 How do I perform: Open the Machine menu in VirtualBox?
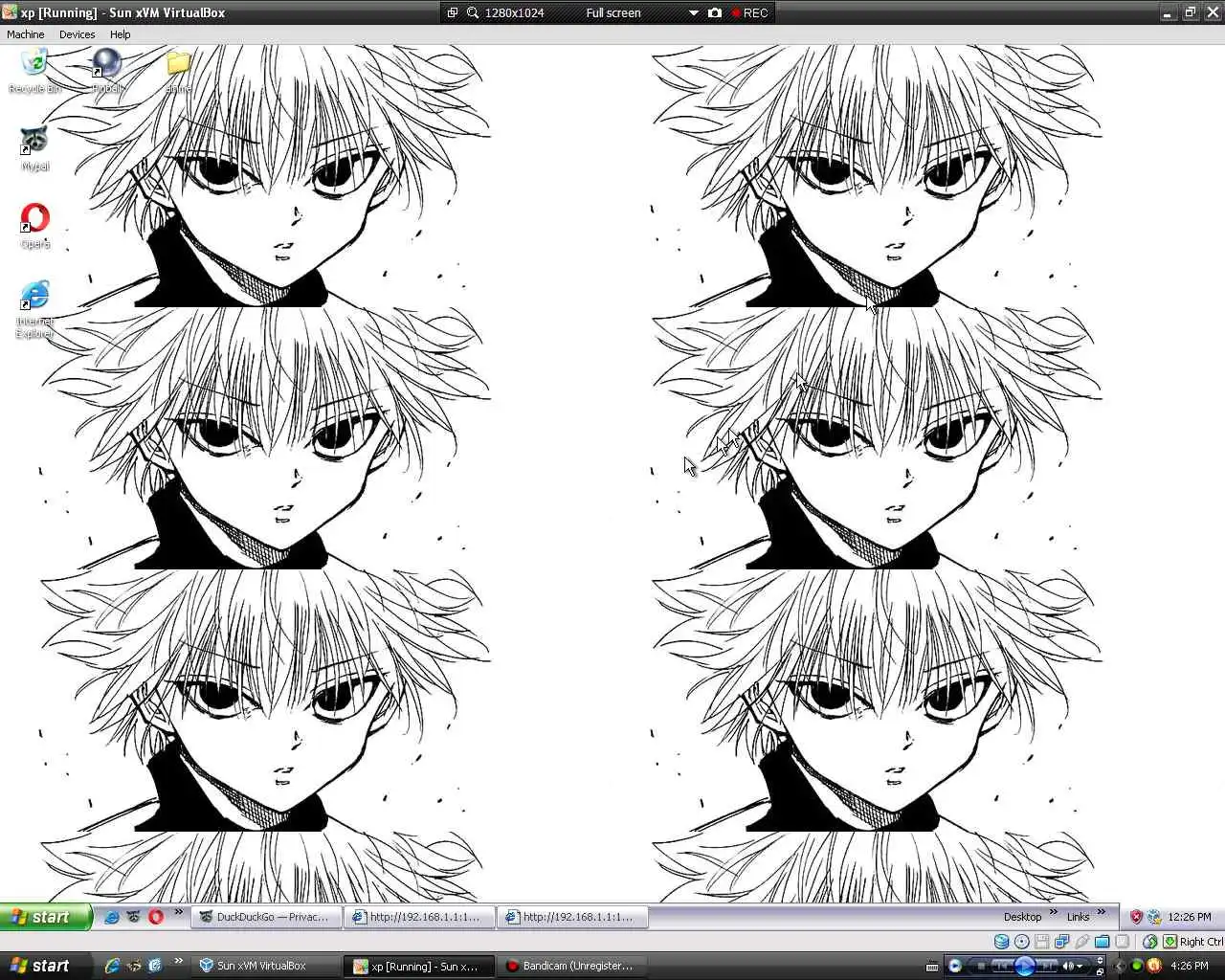(x=26, y=34)
